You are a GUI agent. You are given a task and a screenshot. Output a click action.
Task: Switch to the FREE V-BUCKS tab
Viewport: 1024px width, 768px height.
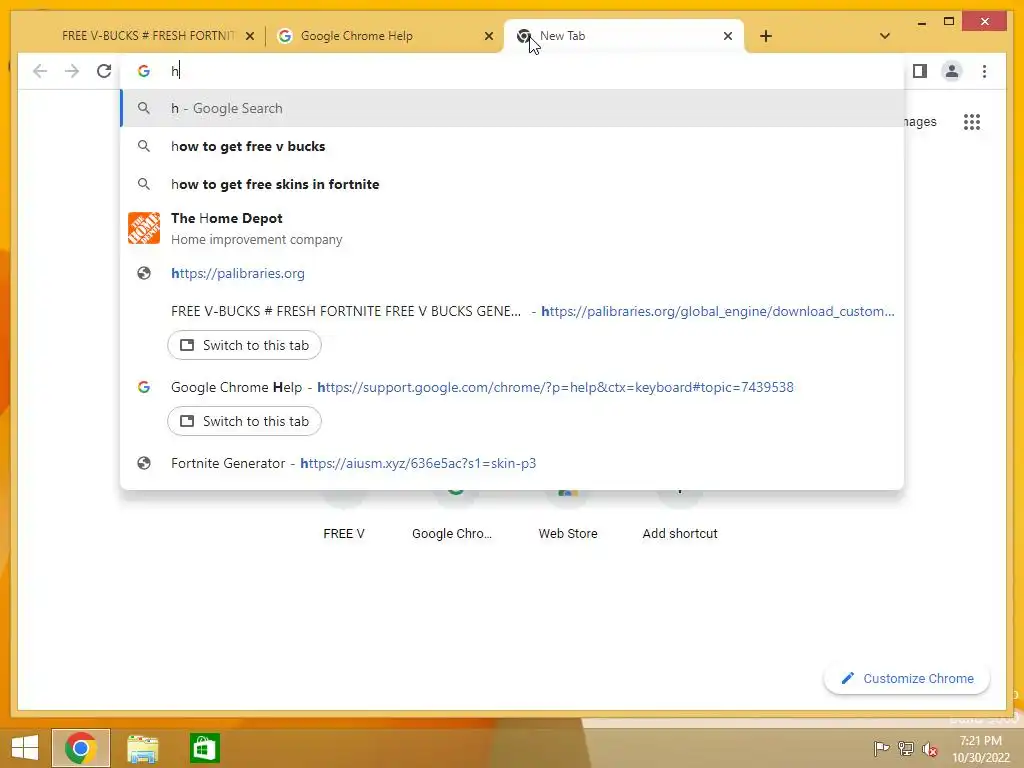tap(147, 36)
